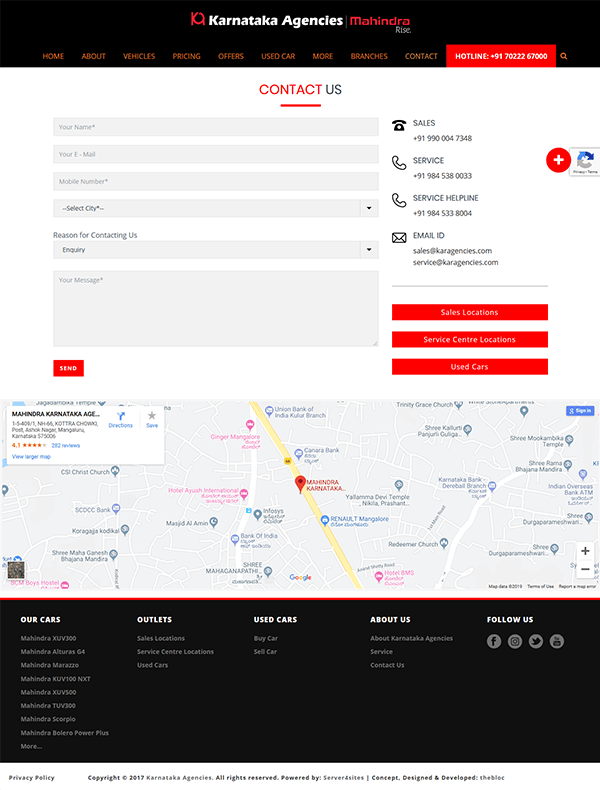This screenshot has width=600, height=790.
Task: Zoom in on the map
Action: point(585,551)
